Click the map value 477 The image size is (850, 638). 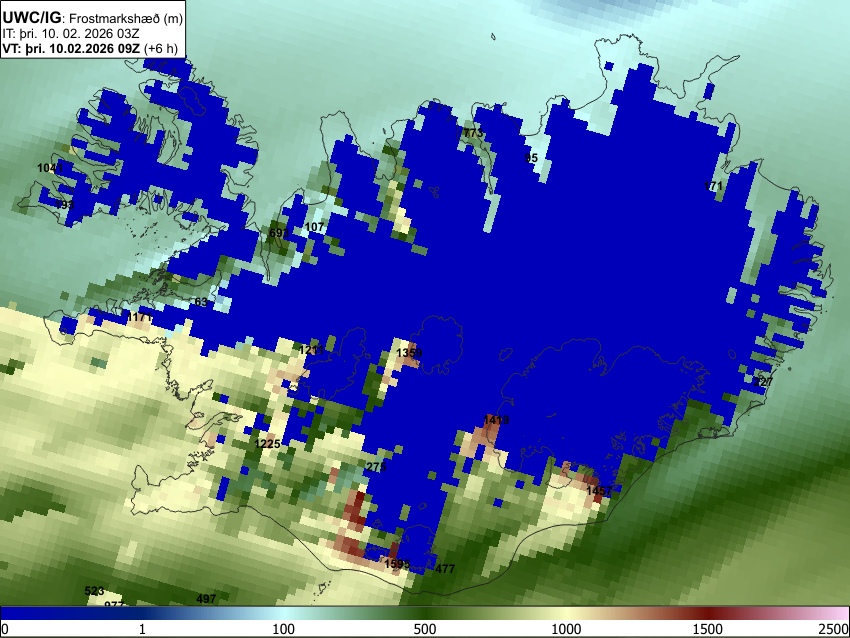pos(445,569)
